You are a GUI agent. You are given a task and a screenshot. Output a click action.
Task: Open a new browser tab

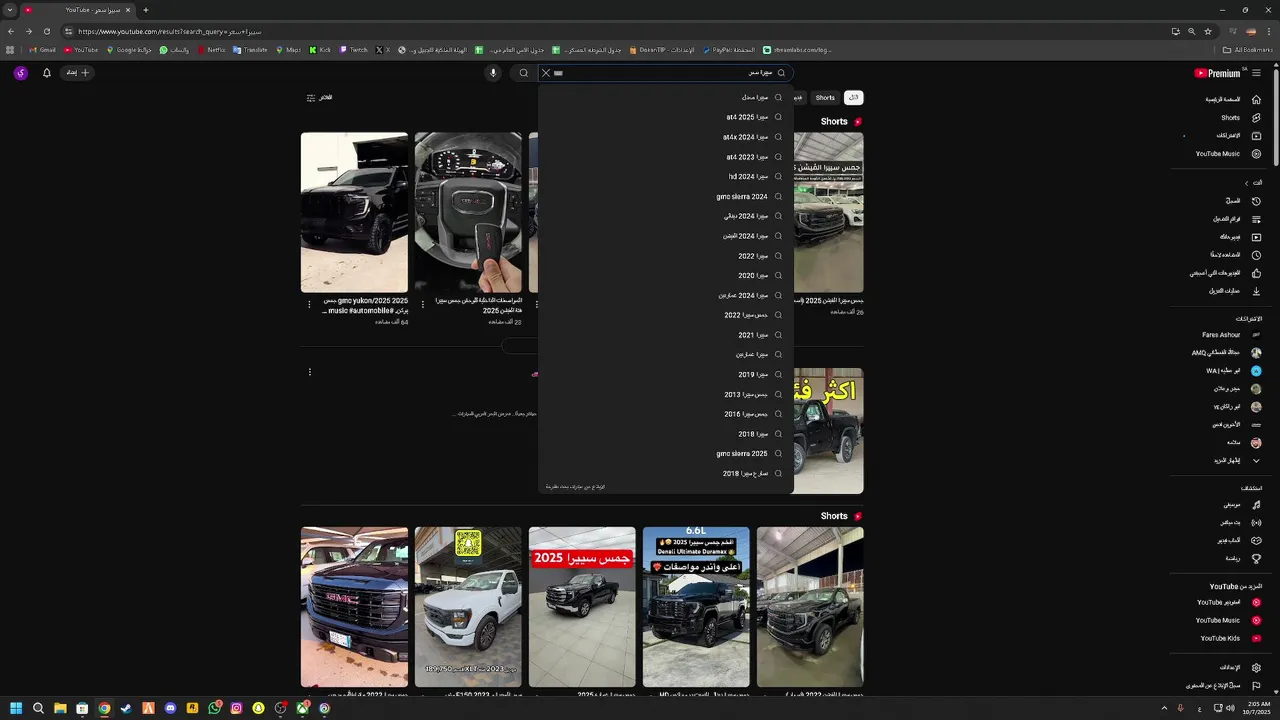(145, 10)
